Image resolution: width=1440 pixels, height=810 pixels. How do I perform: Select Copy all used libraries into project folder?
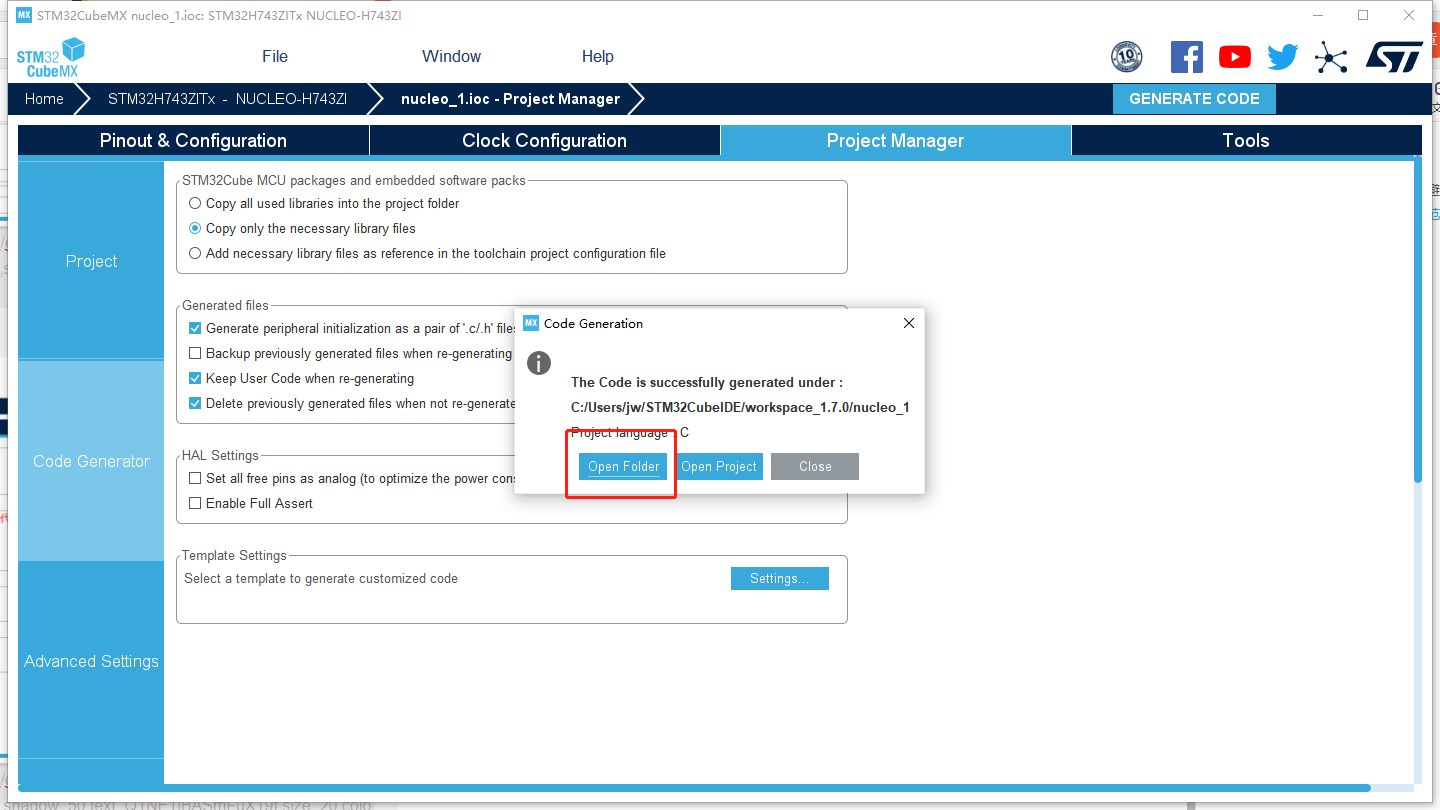[195, 203]
